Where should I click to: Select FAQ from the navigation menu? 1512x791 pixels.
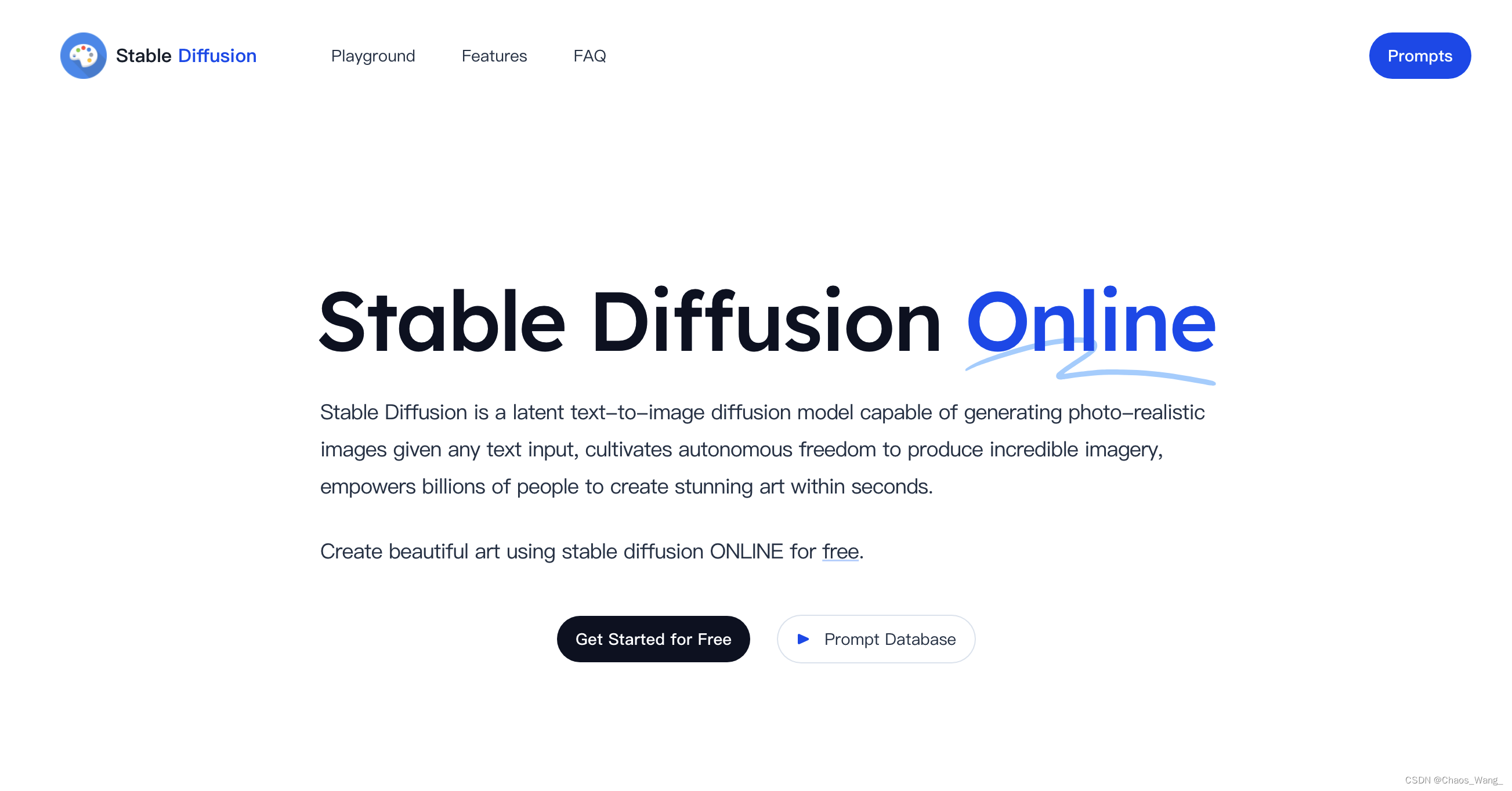pyautogui.click(x=591, y=55)
